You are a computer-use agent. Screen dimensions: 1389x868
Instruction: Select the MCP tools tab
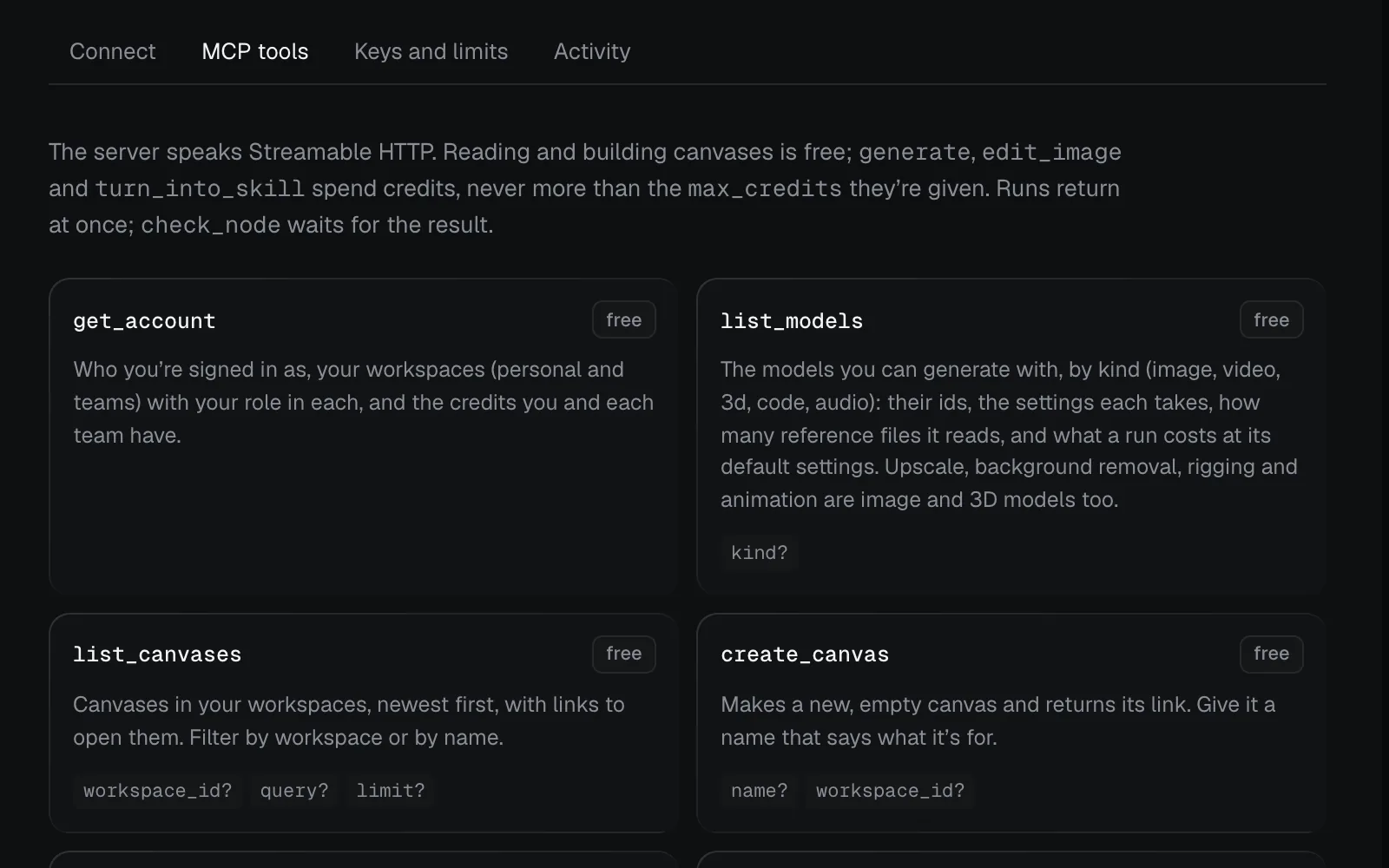tap(255, 51)
